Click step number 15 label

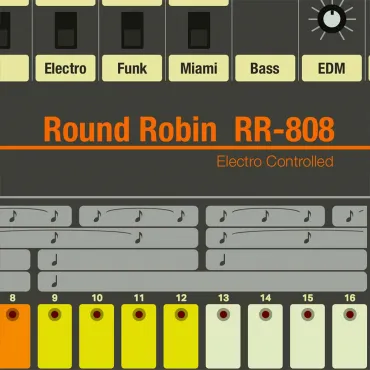(308, 298)
